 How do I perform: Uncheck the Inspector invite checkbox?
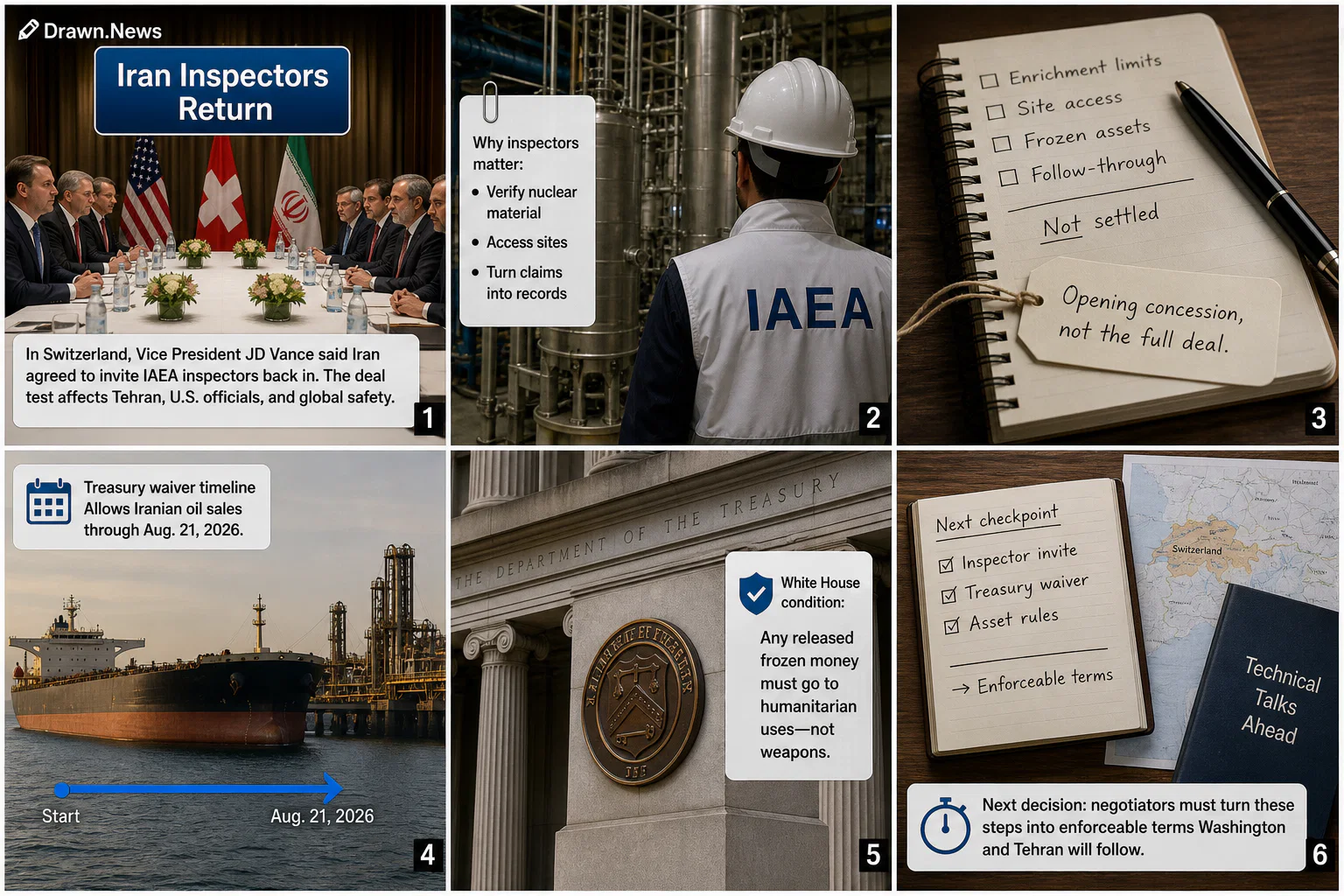(x=946, y=565)
